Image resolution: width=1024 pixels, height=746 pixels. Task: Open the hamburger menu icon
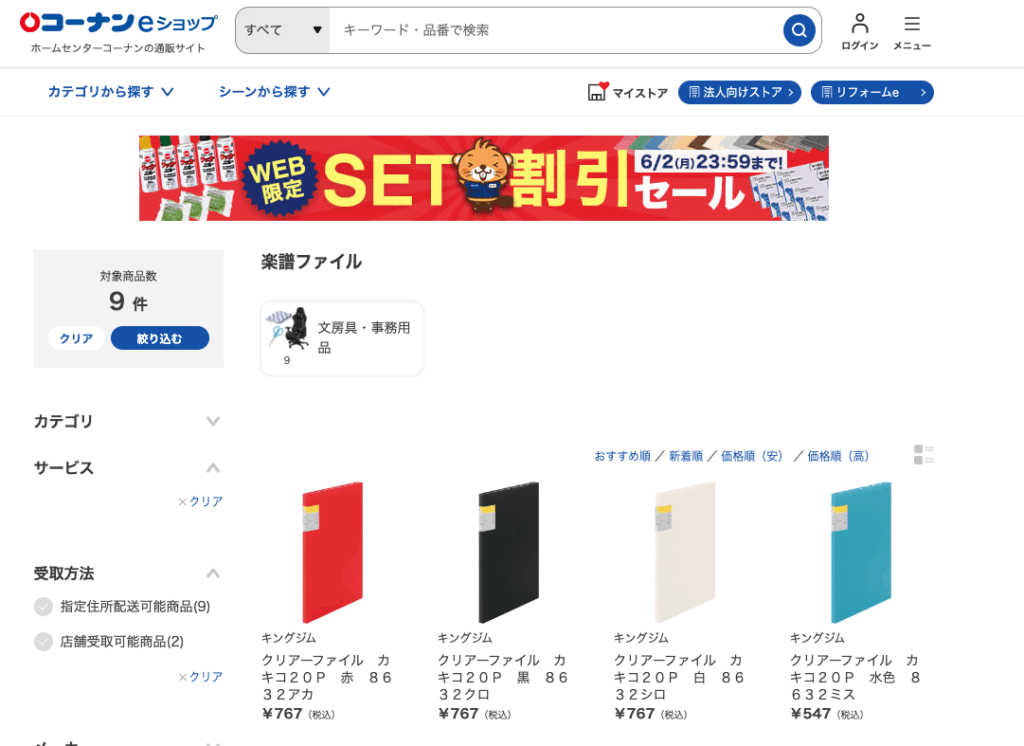(x=912, y=24)
